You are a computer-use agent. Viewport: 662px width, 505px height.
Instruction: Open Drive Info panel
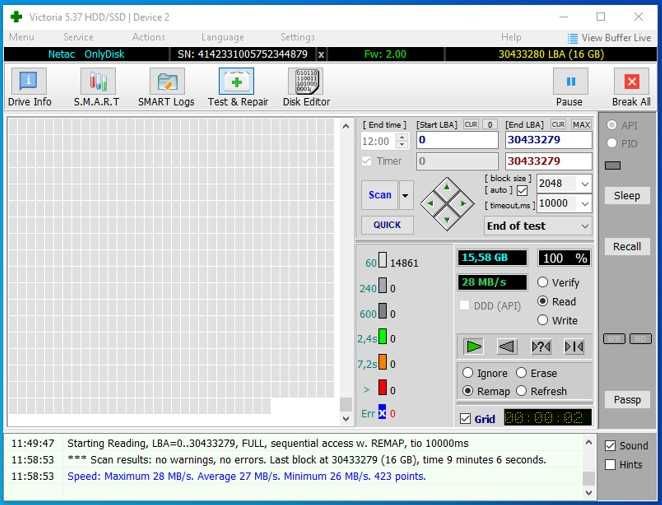point(29,81)
